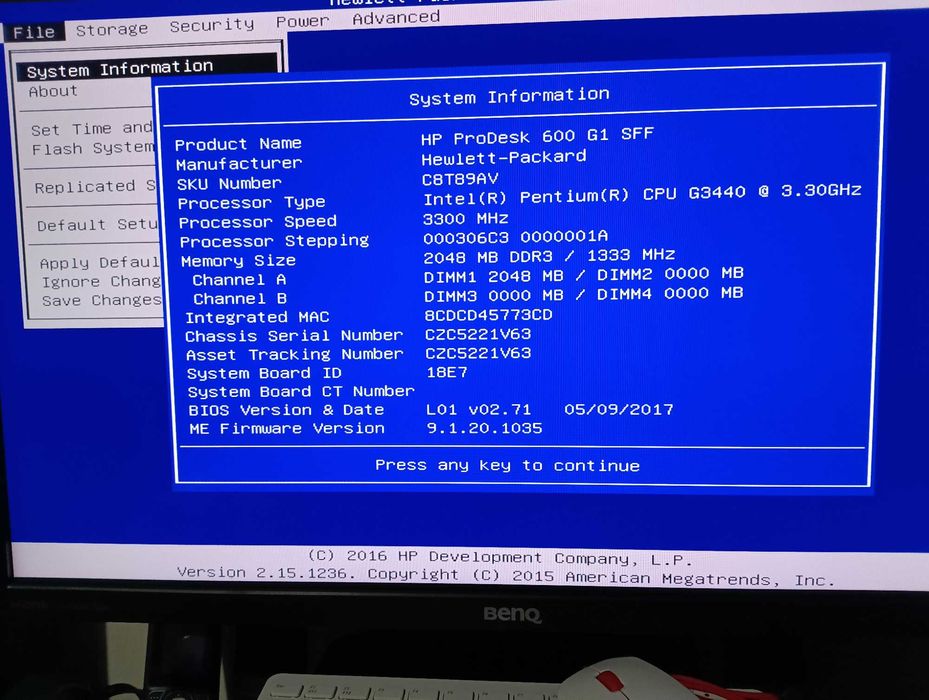Click the SKU Number label
This screenshot has height=700, width=929.
point(229,183)
